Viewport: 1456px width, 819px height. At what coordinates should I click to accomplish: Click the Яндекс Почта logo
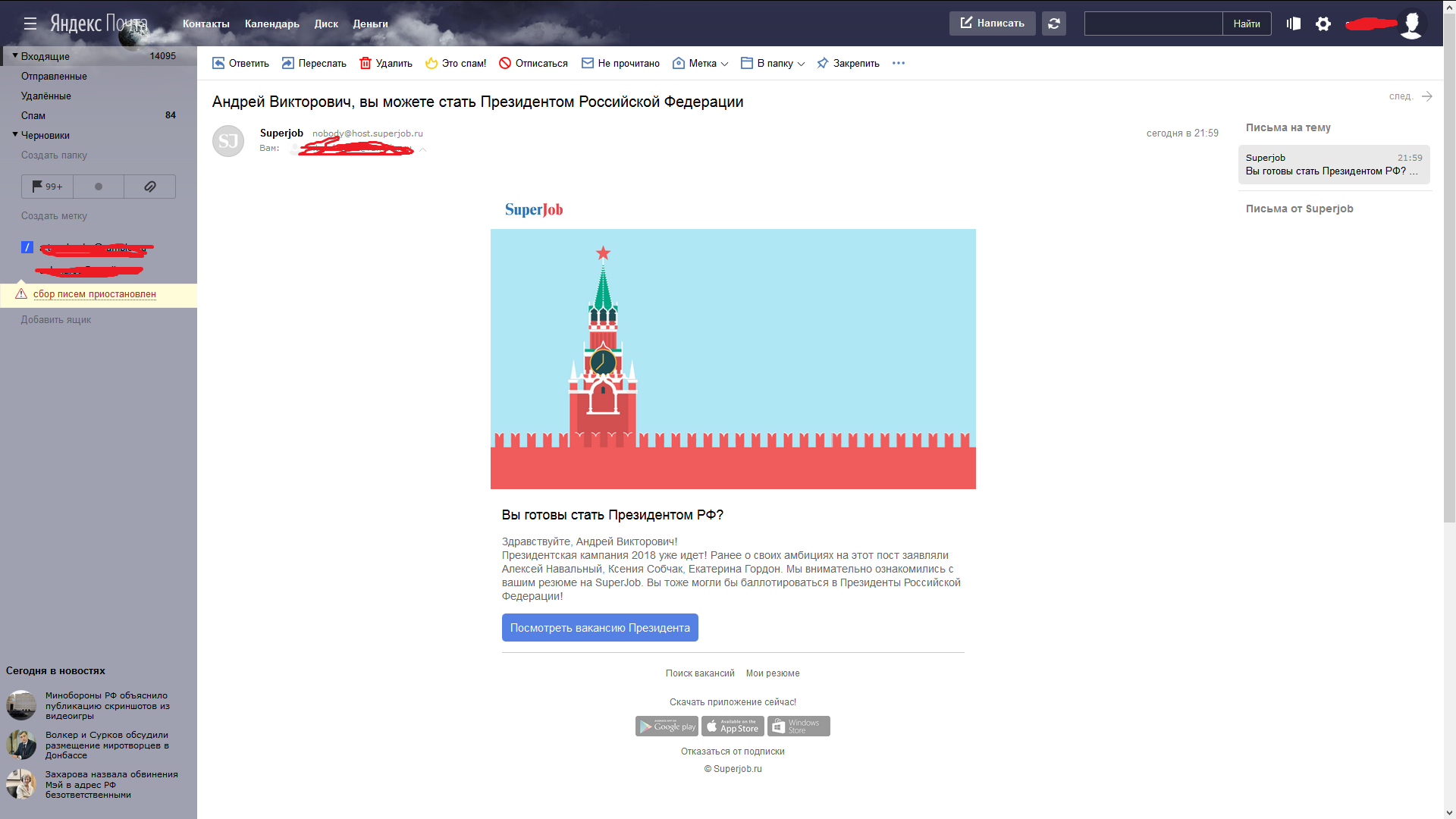(99, 24)
